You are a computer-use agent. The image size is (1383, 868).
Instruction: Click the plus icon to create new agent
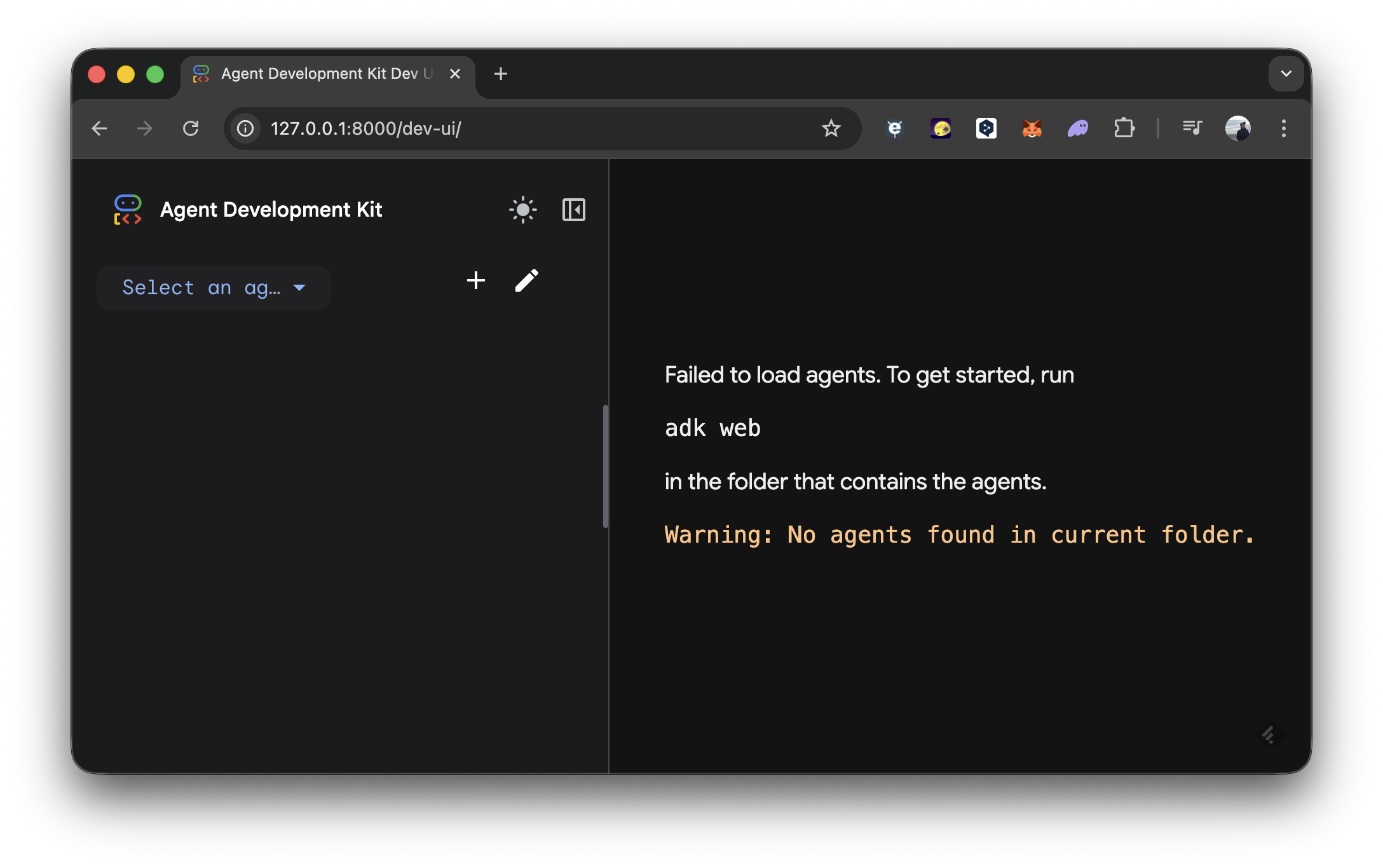475,280
